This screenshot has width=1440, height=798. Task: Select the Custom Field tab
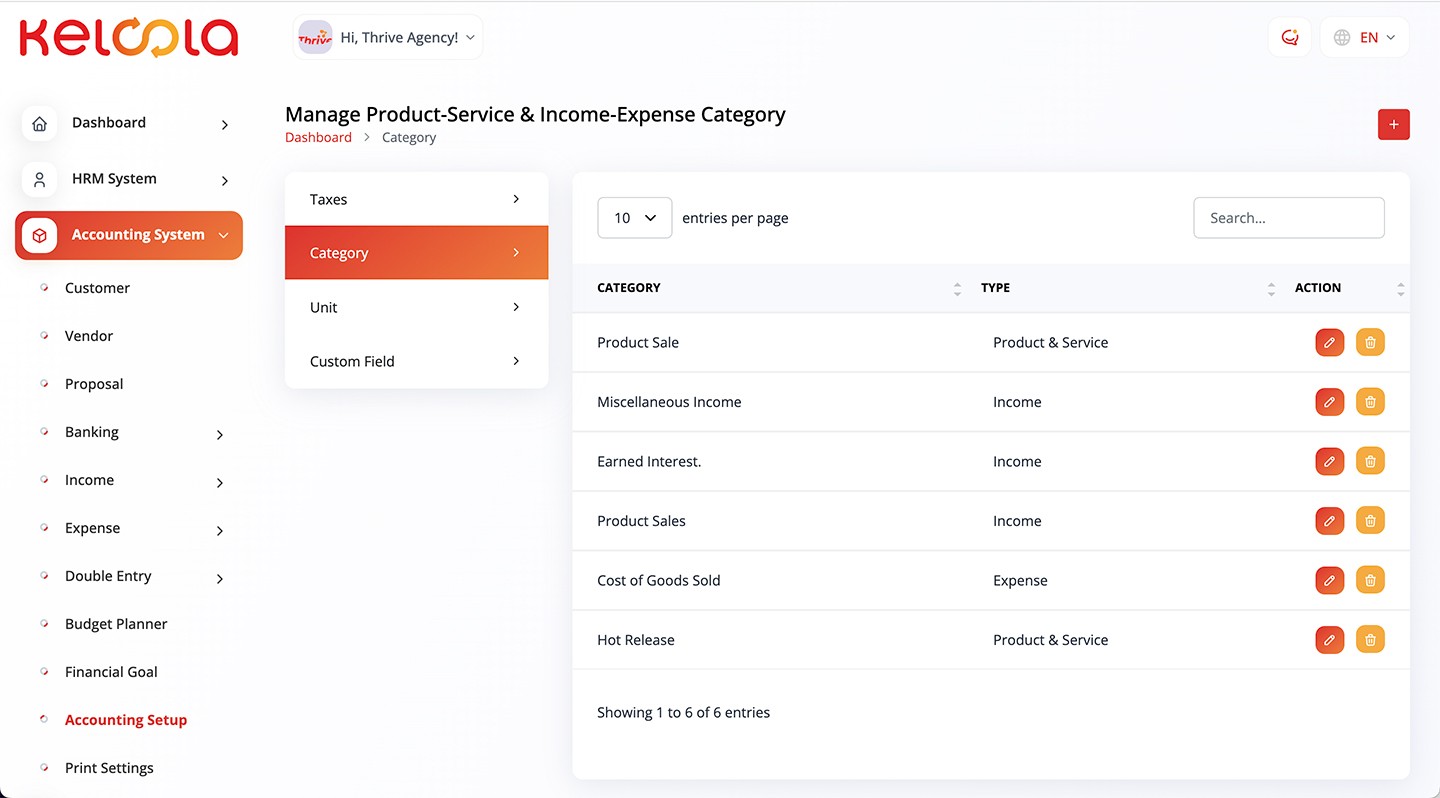[416, 361]
